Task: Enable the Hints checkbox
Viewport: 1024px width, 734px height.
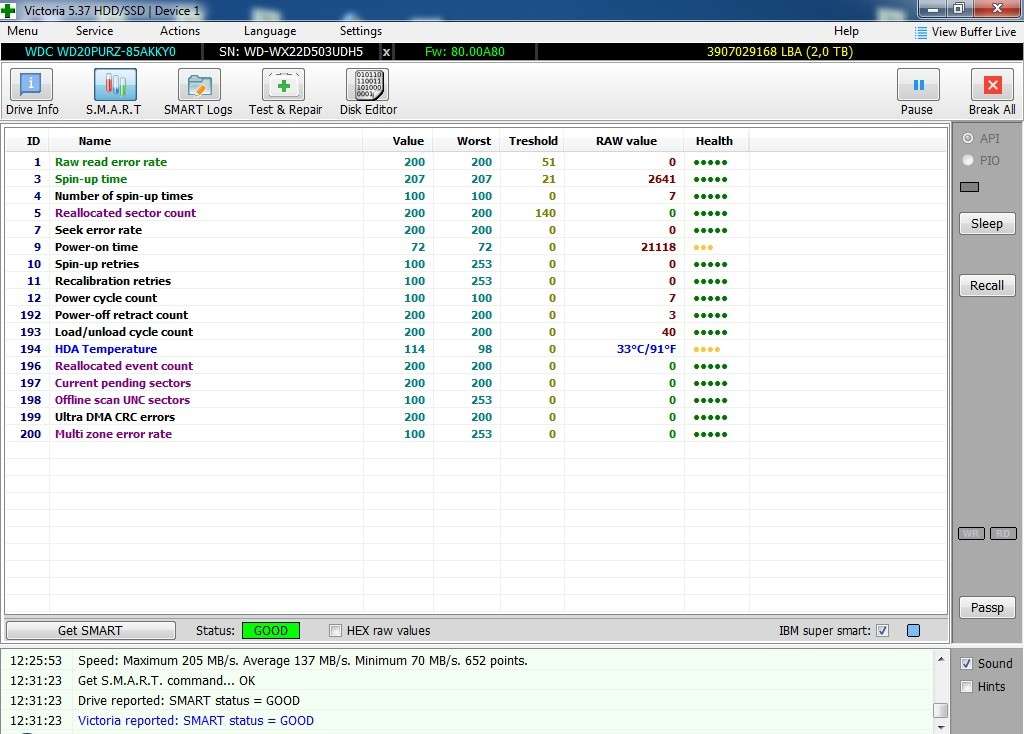Action: 966,687
